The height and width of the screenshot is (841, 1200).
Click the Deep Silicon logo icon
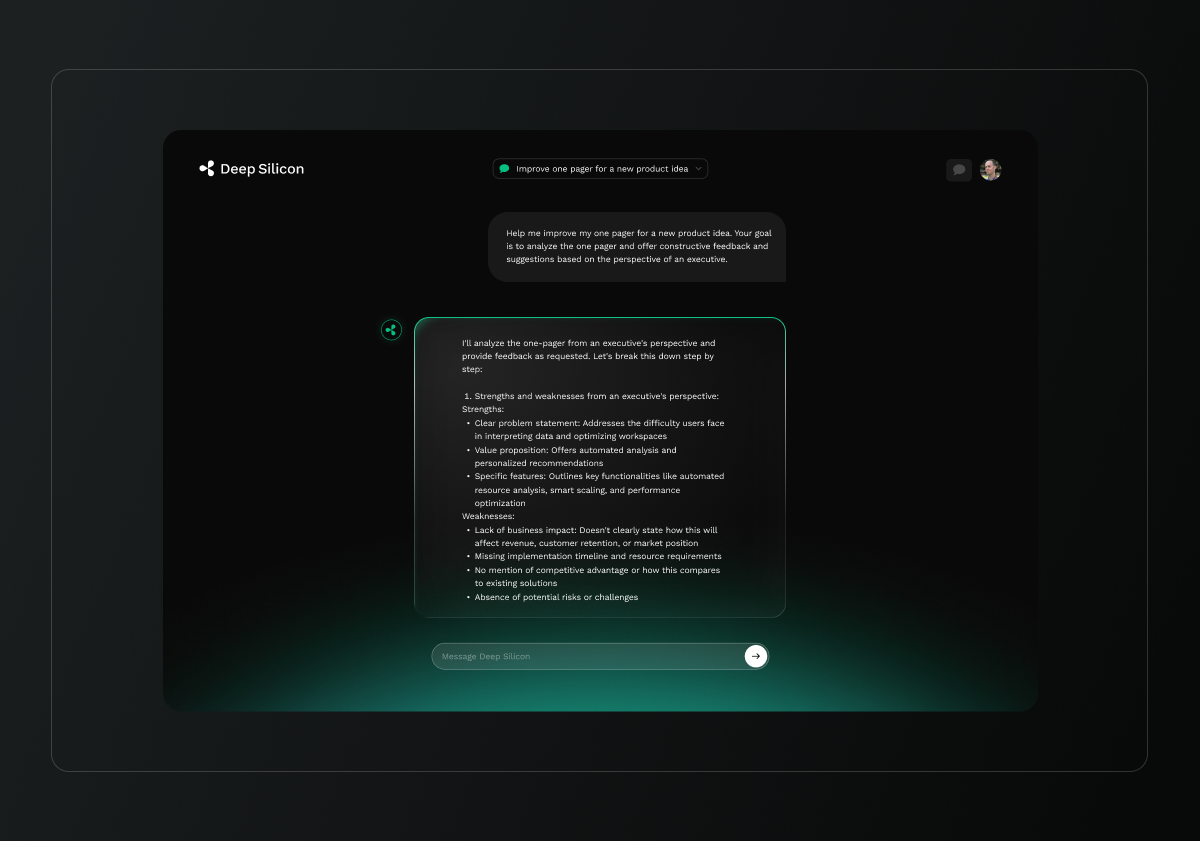coord(207,169)
